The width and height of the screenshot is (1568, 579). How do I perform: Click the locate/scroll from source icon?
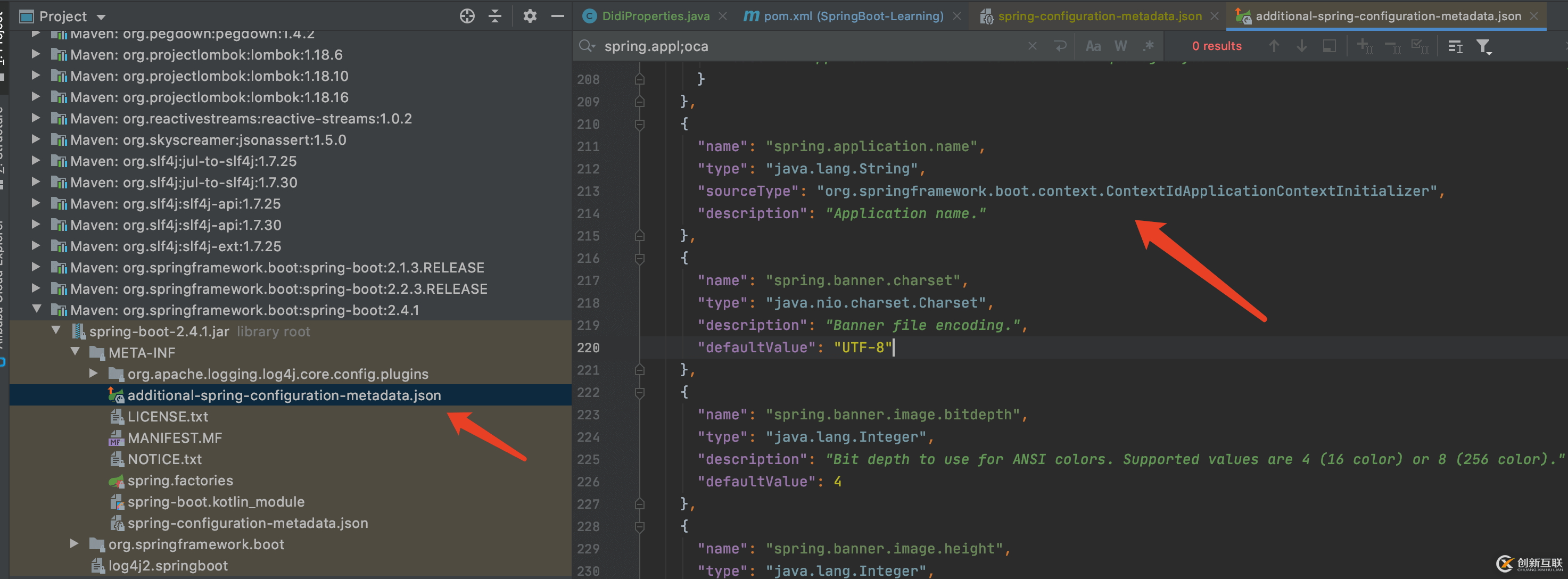pyautogui.click(x=467, y=16)
